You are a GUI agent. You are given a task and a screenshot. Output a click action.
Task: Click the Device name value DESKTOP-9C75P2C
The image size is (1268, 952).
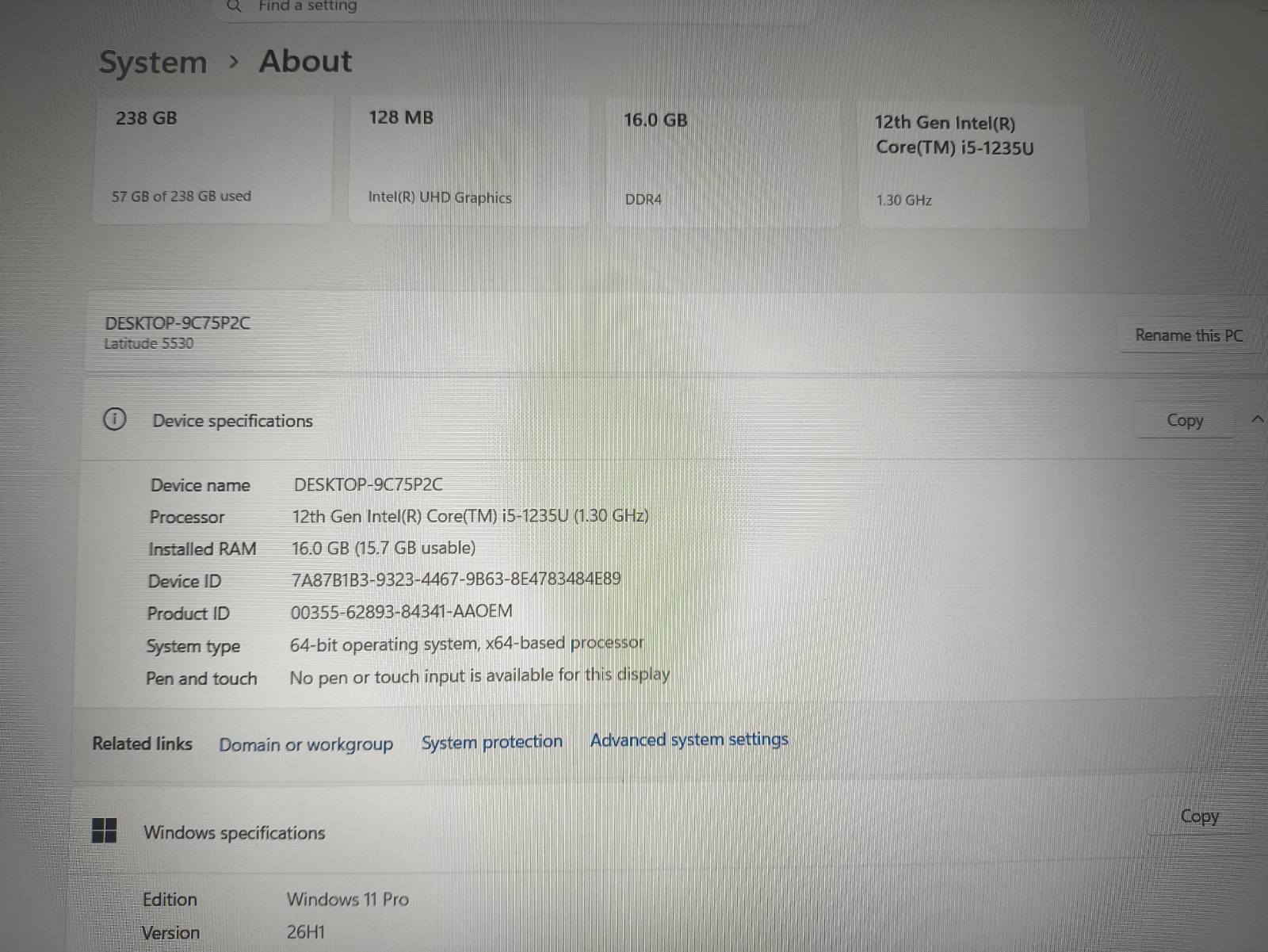click(x=369, y=484)
